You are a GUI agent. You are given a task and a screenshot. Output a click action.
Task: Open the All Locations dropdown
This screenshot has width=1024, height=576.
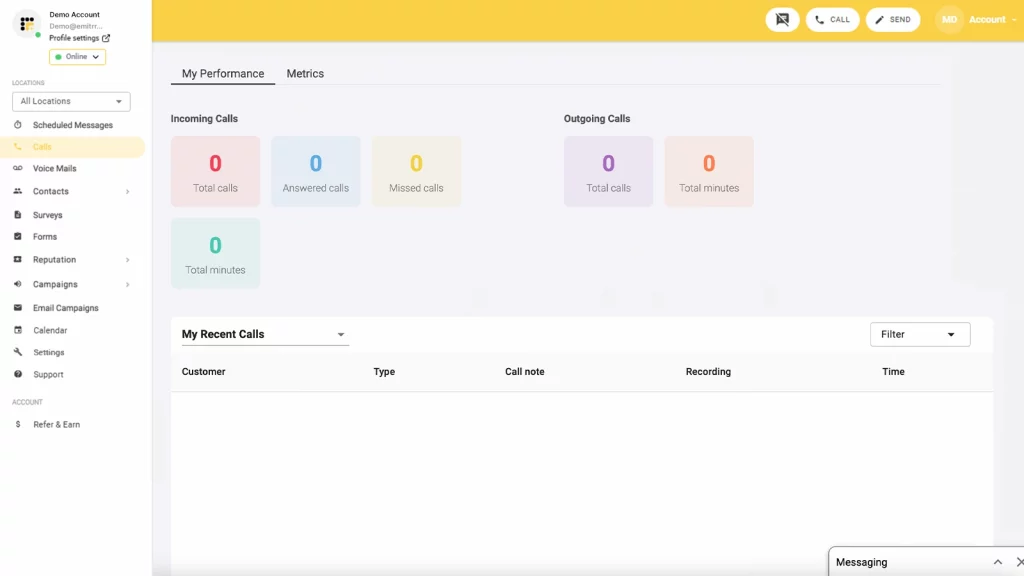pyautogui.click(x=71, y=101)
